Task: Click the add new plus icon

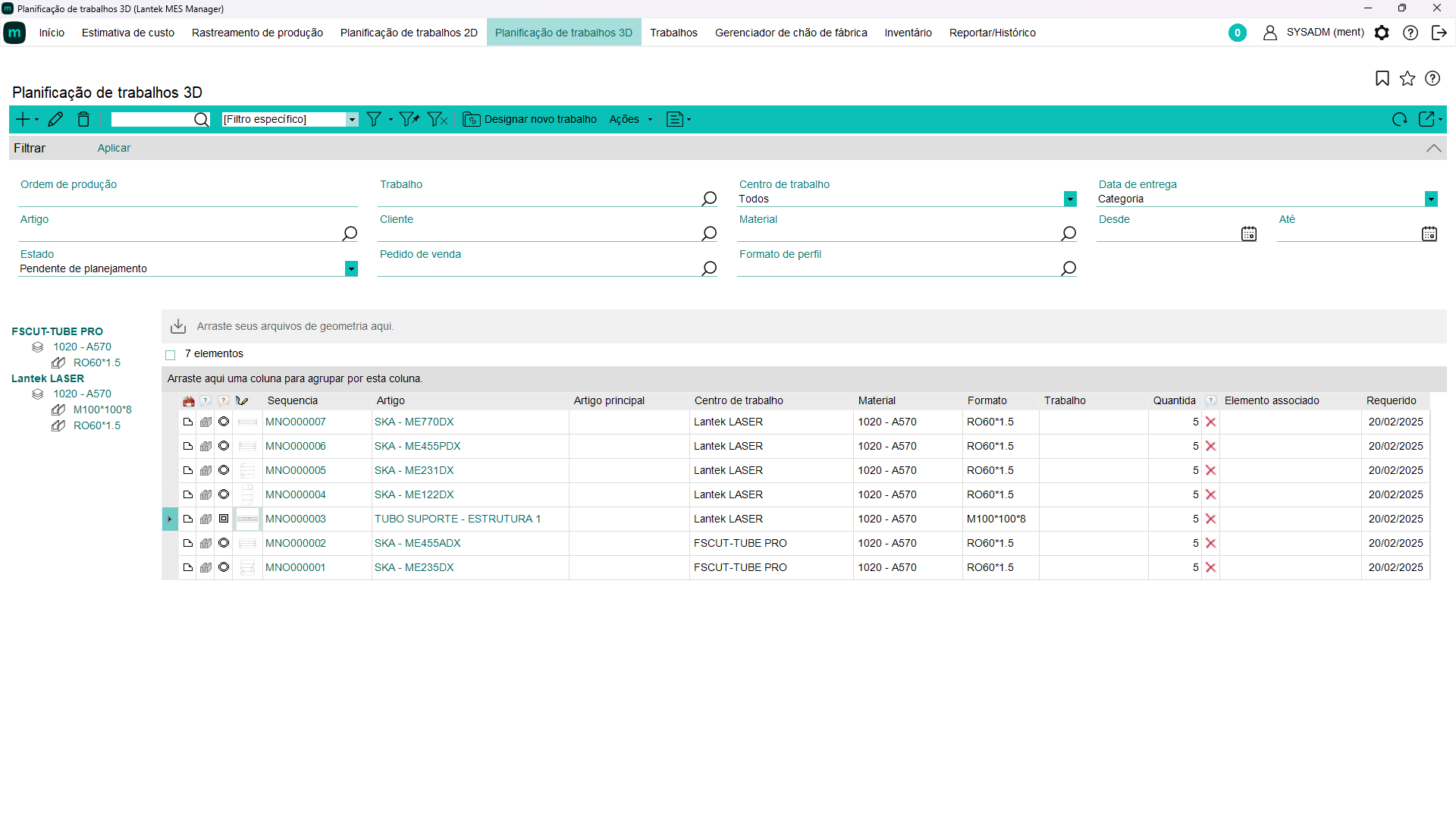Action: tap(23, 119)
